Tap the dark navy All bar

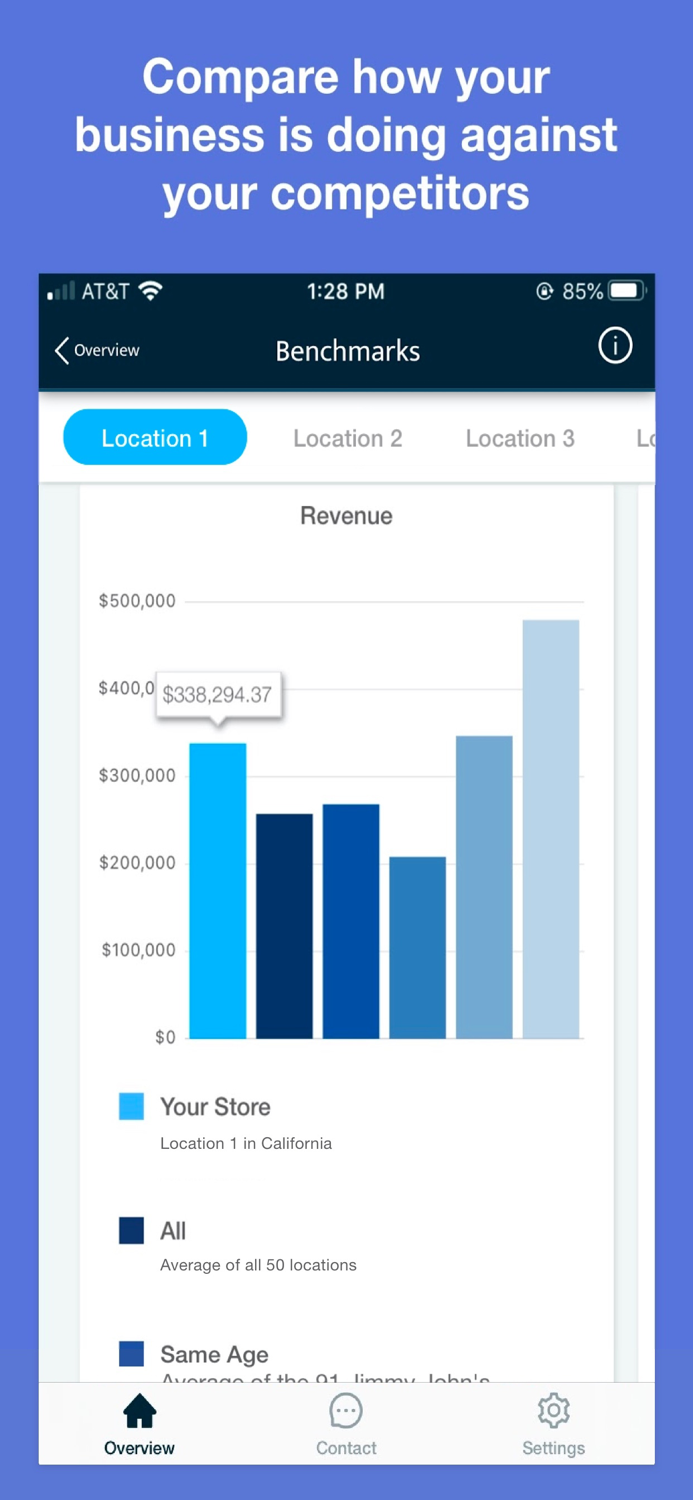click(284, 926)
